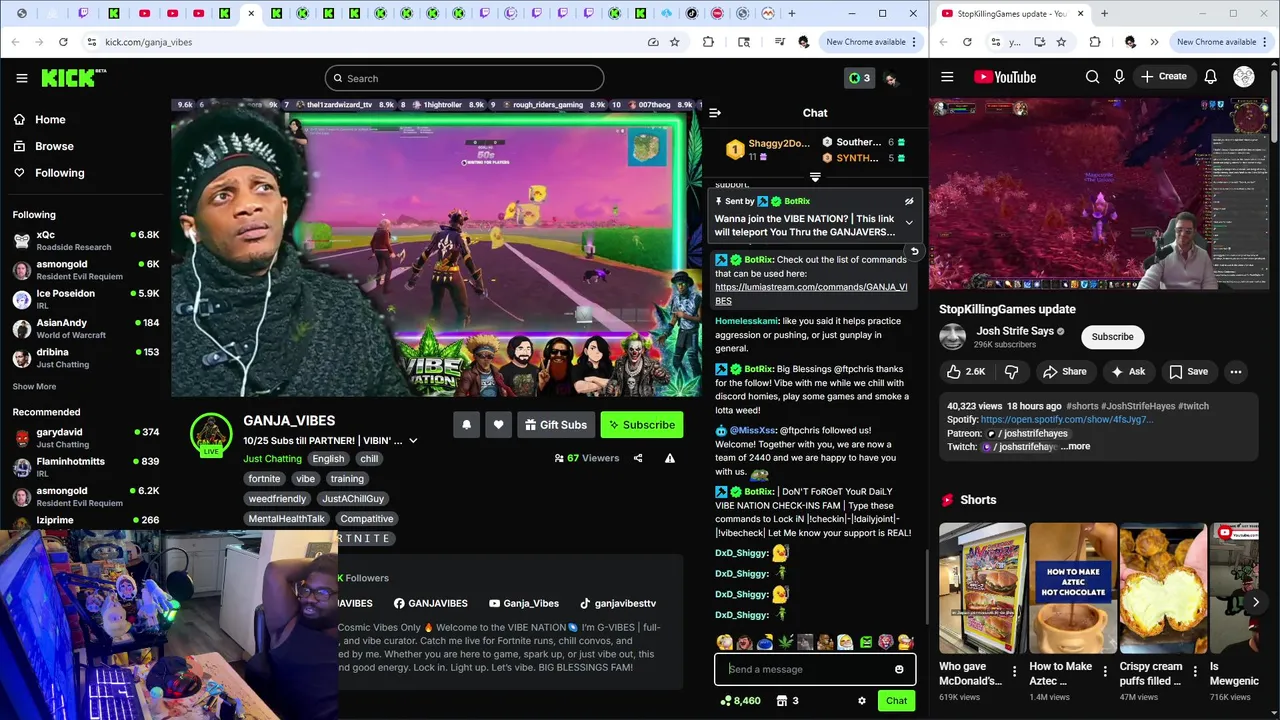This screenshot has height=720, width=1280.
Task: Select the fortnite tag
Action: click(264, 479)
